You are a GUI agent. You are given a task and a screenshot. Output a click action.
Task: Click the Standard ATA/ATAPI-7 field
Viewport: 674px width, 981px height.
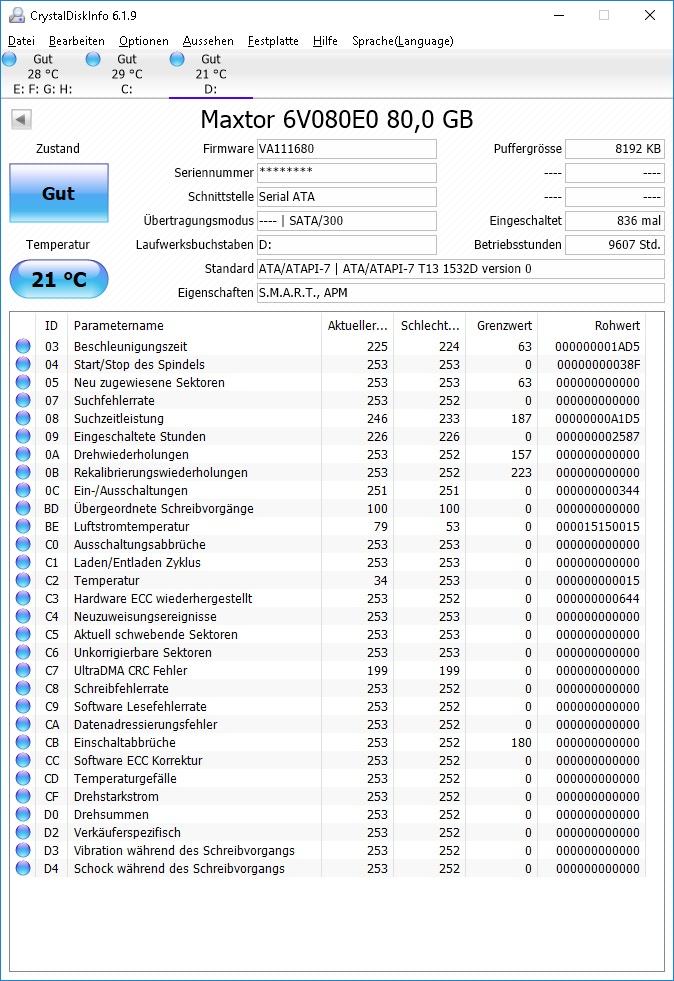461,268
